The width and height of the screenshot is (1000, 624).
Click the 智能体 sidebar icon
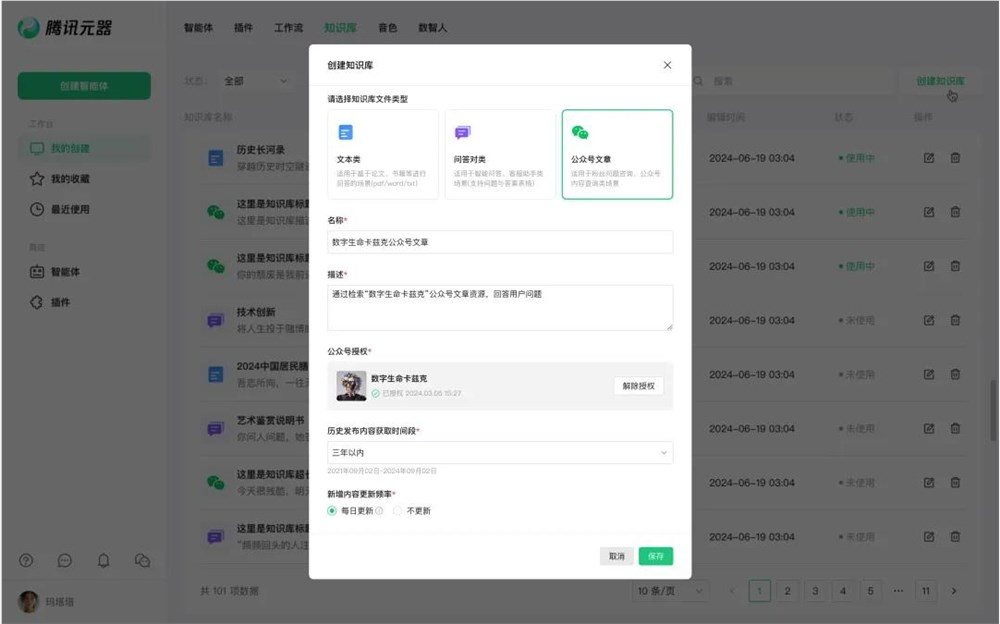coord(37,270)
